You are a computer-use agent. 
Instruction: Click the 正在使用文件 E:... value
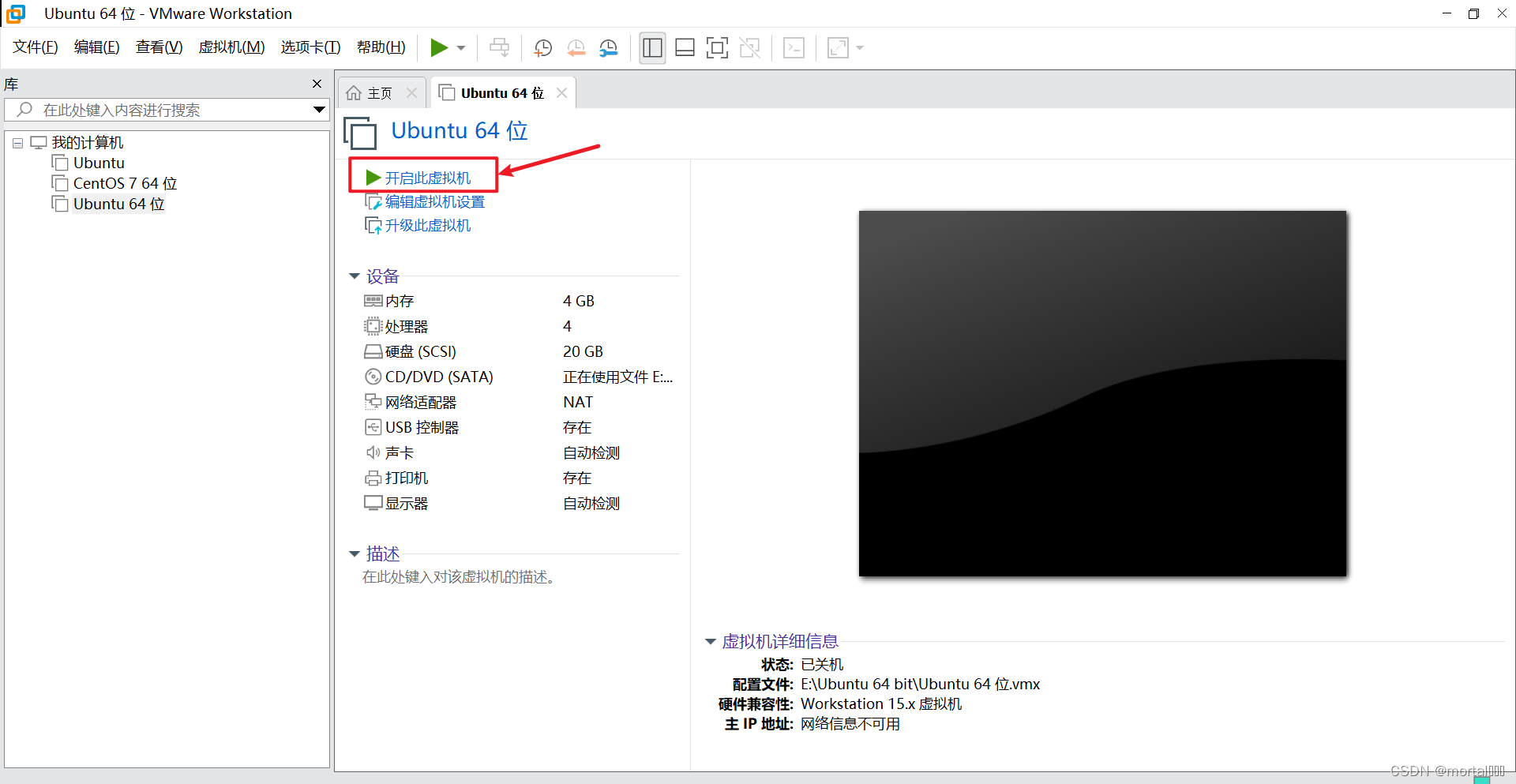pyautogui.click(x=617, y=377)
